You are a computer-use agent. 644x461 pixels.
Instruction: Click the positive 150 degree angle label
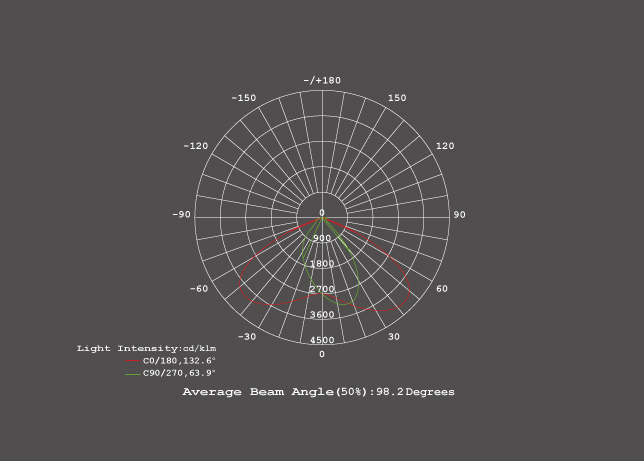pyautogui.click(x=397, y=98)
